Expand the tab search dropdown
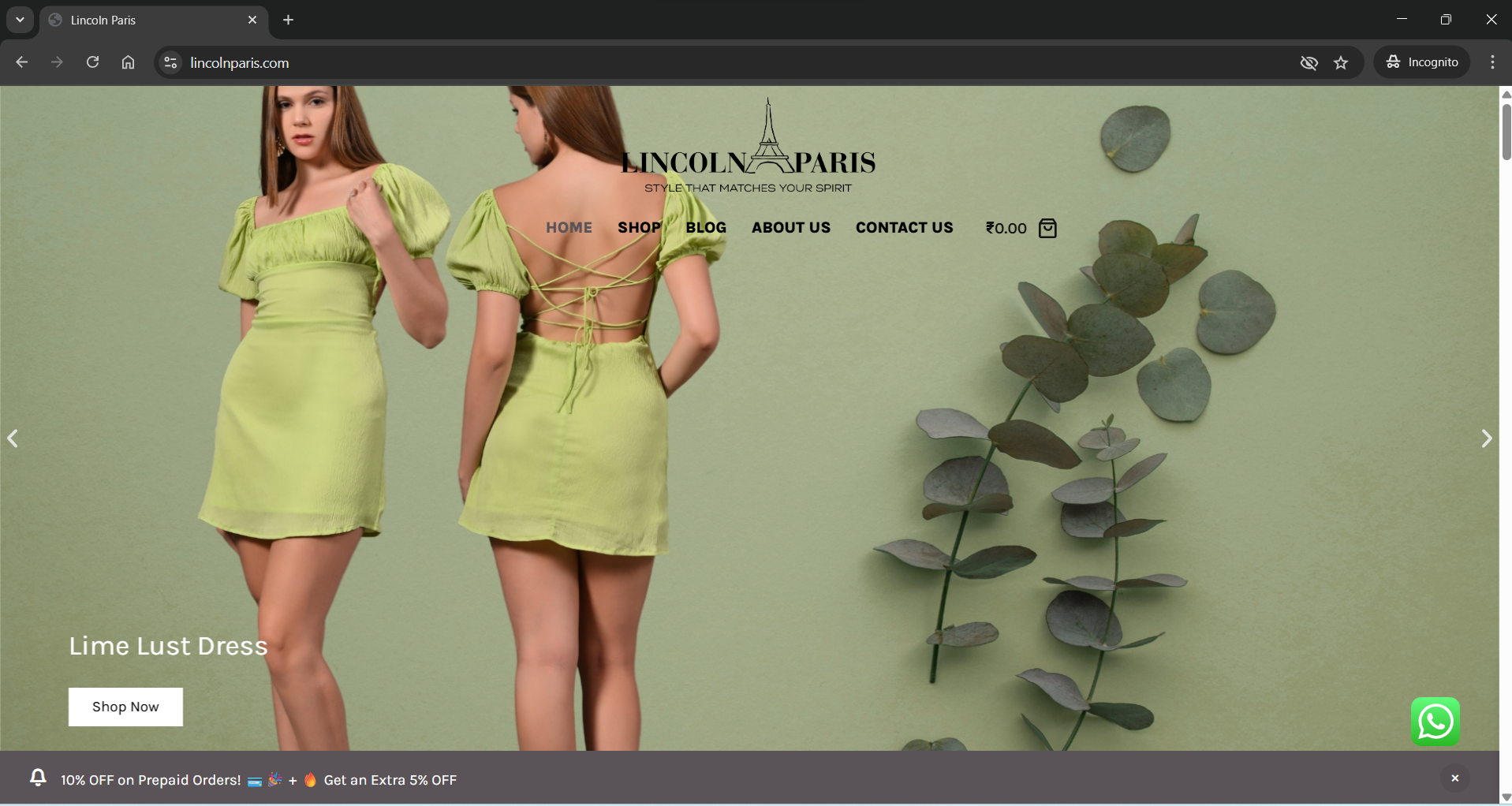This screenshot has width=1512, height=806. 20,20
